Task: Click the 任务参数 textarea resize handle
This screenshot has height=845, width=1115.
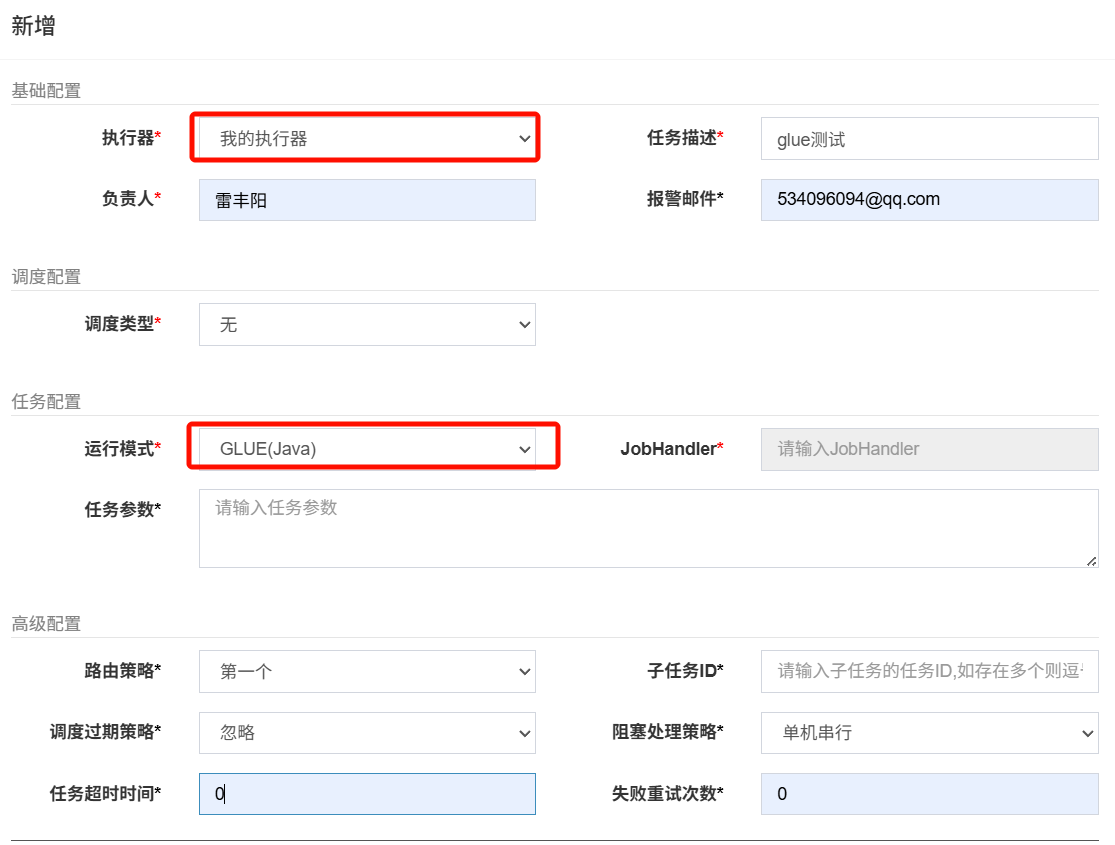Action: pos(1091,561)
